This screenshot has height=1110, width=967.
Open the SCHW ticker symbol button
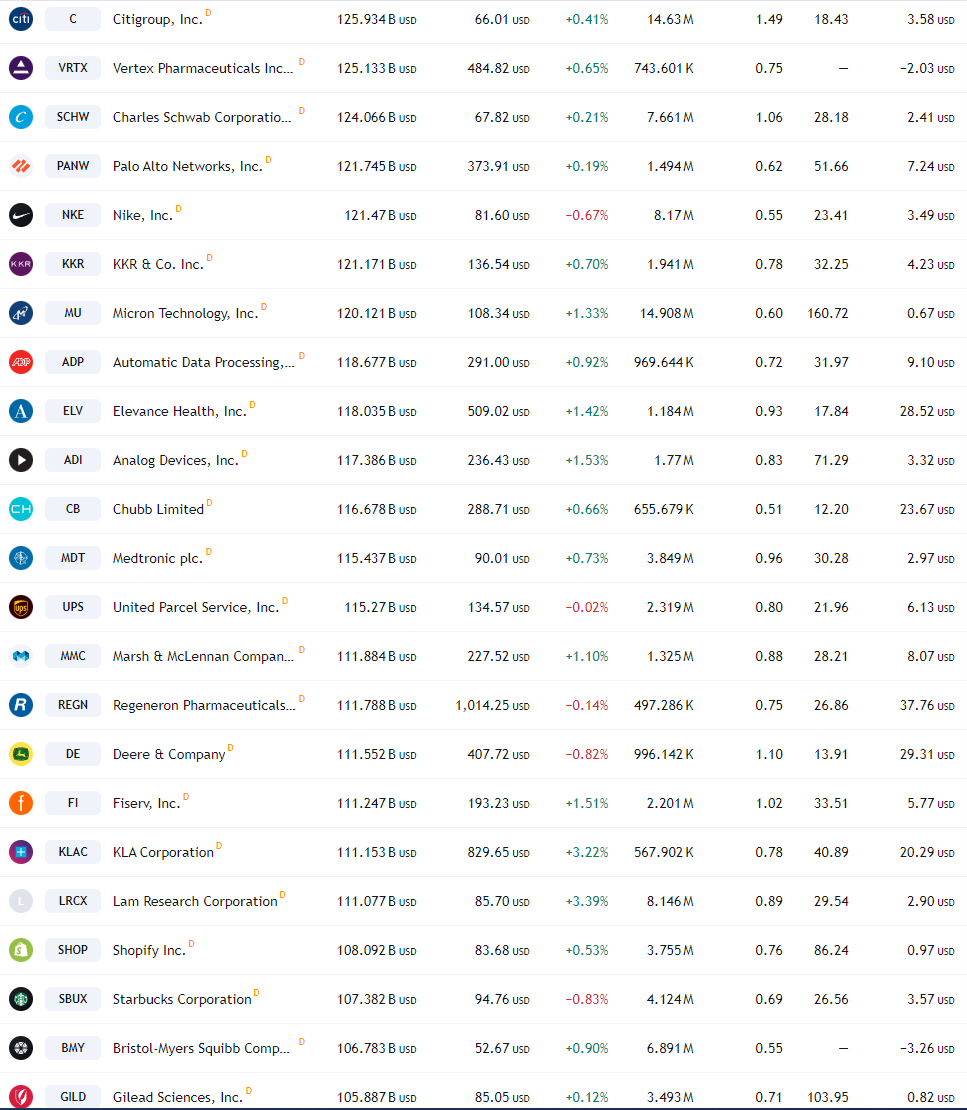click(x=73, y=117)
